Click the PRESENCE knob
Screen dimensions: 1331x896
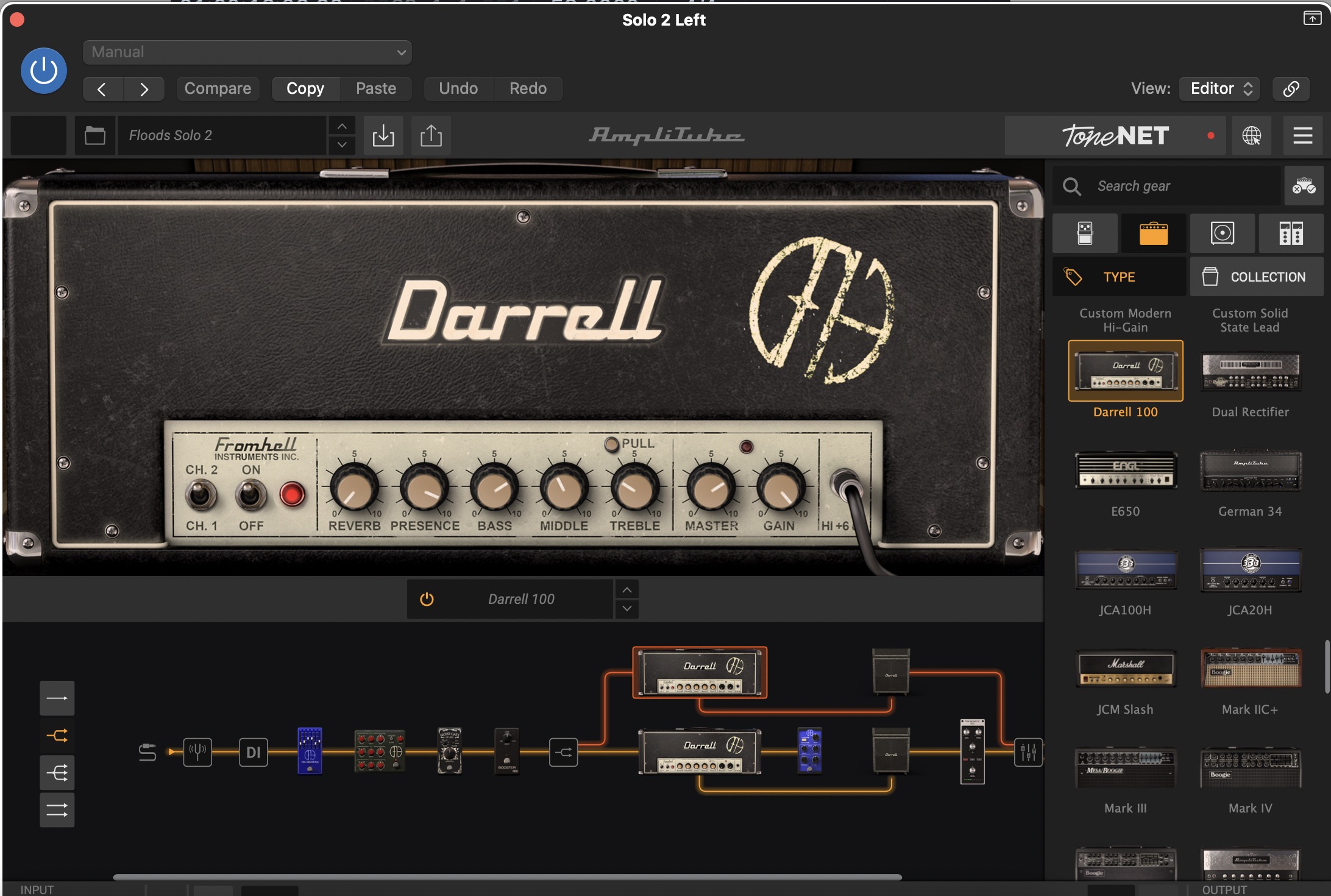[424, 488]
